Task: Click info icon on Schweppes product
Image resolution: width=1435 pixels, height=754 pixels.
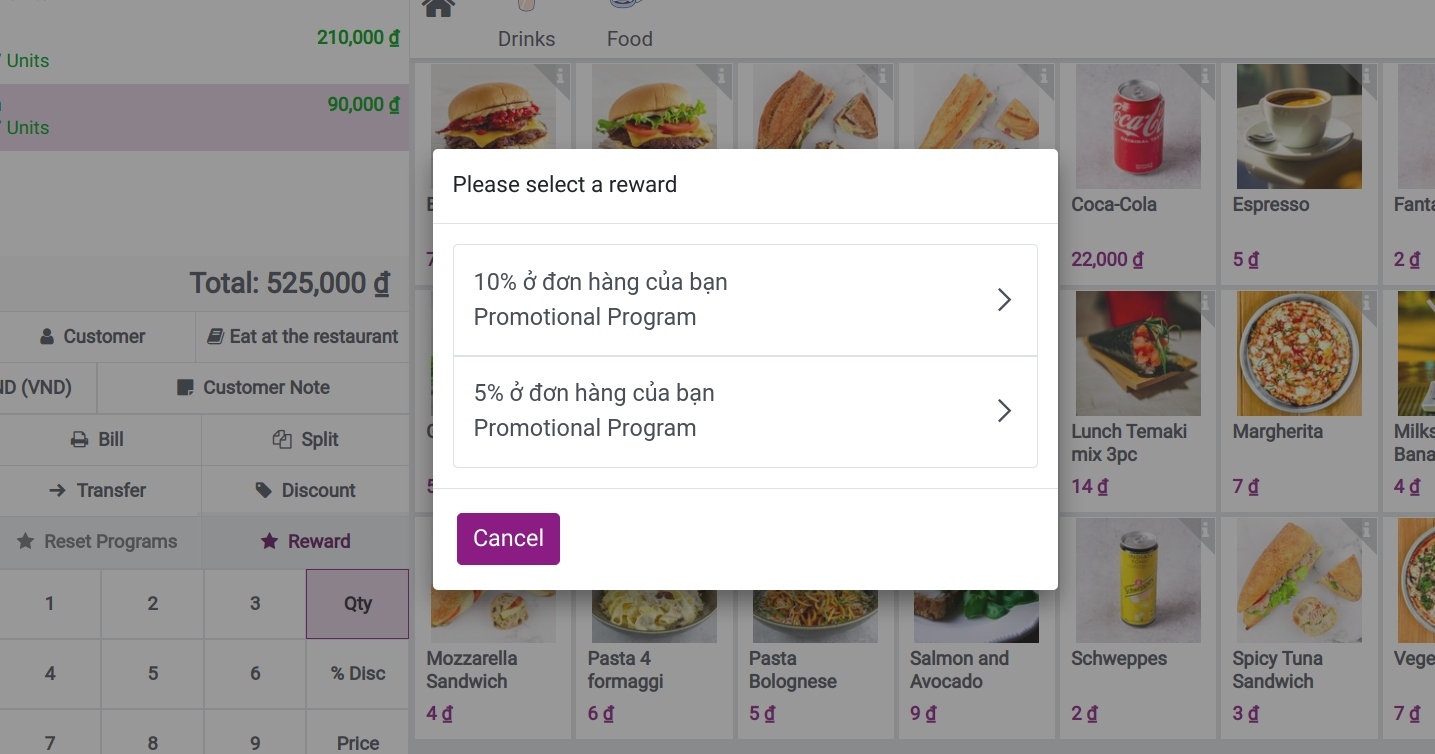Action: (x=1205, y=530)
